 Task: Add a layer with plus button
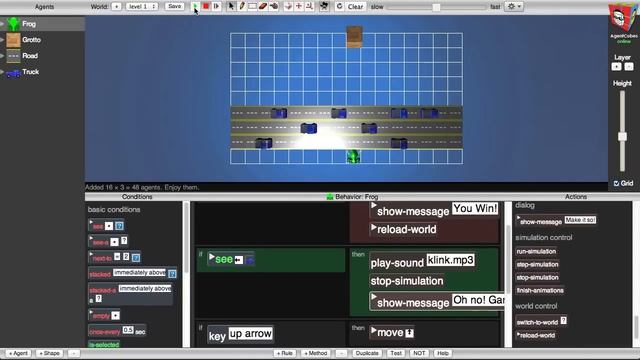[616, 67]
